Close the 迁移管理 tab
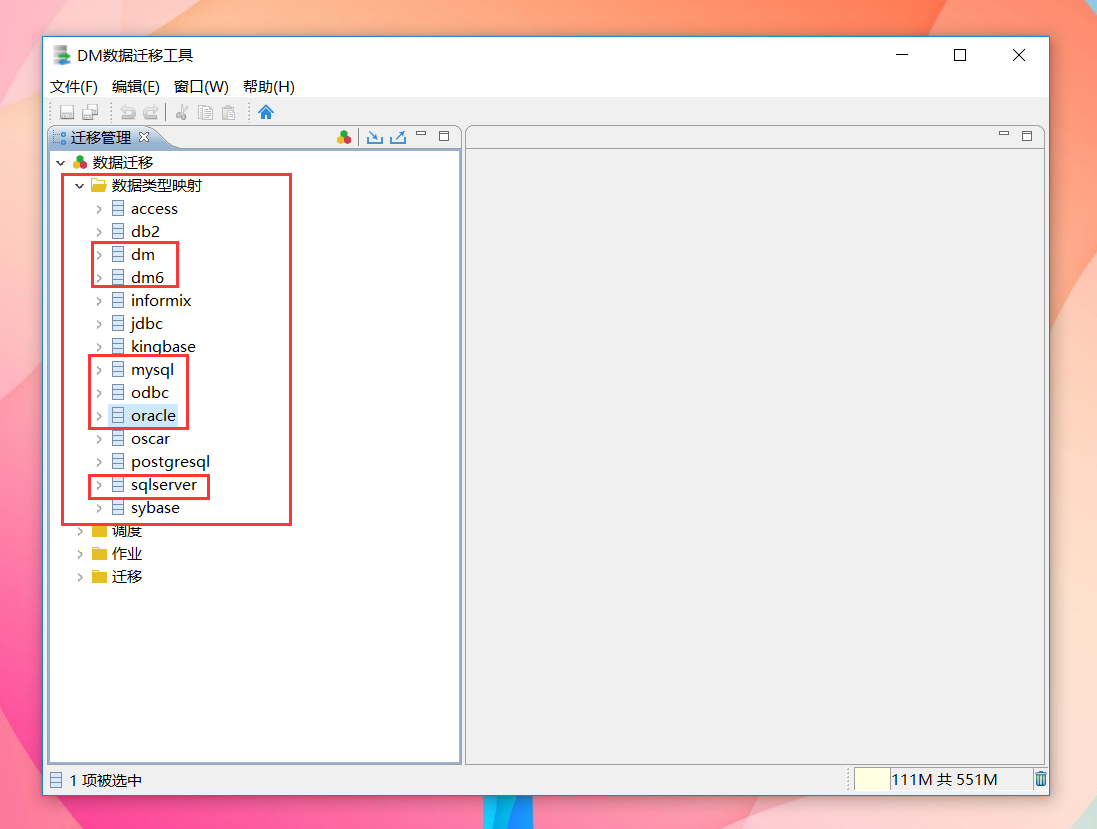This screenshot has height=829, width=1097. (x=144, y=136)
